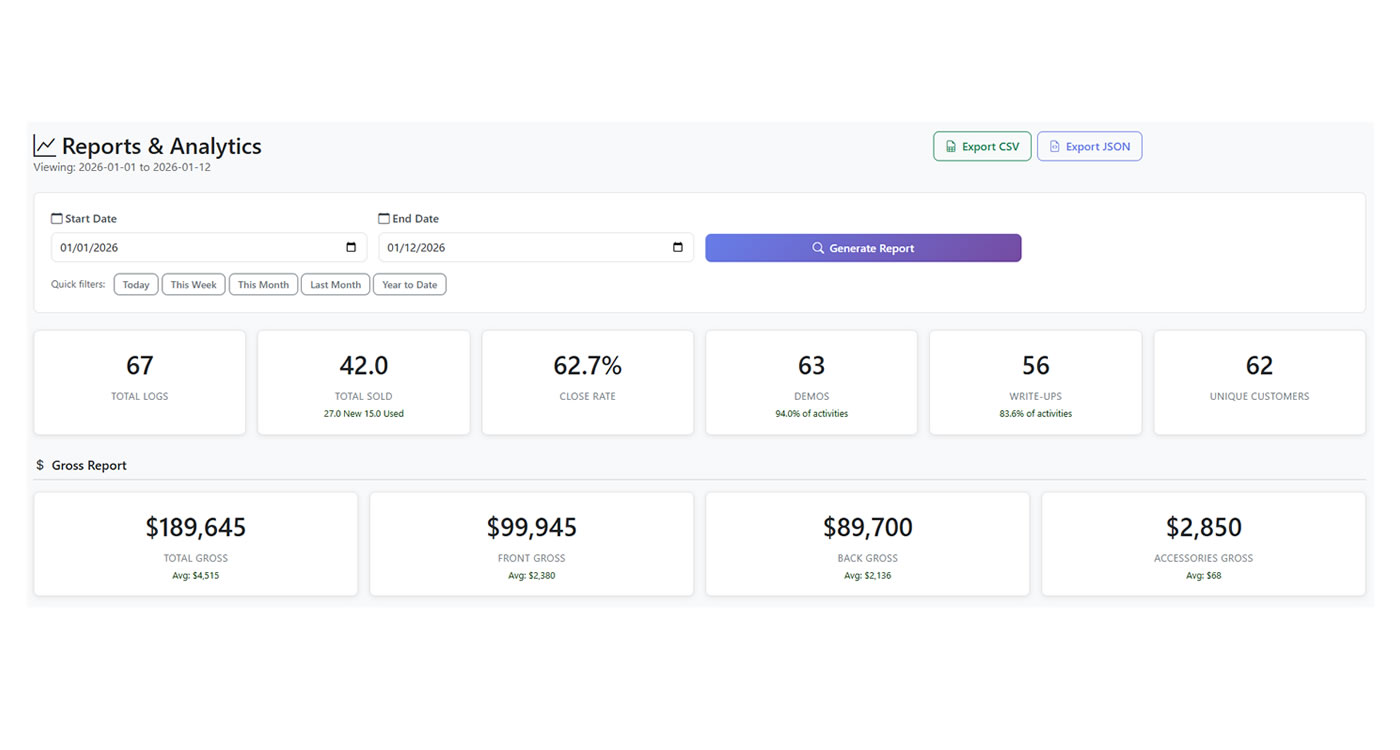Click the calendar icon next to Start Date label

click(55, 217)
